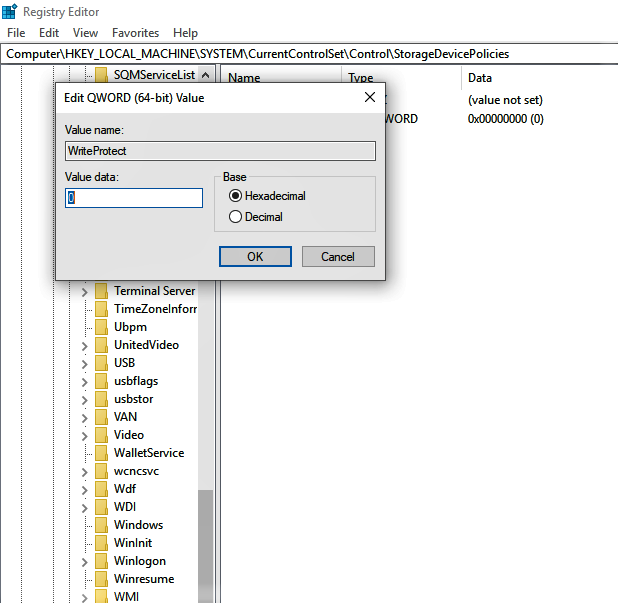Click the WalletService folder icon
This screenshot has width=618, height=603.
click(101, 453)
